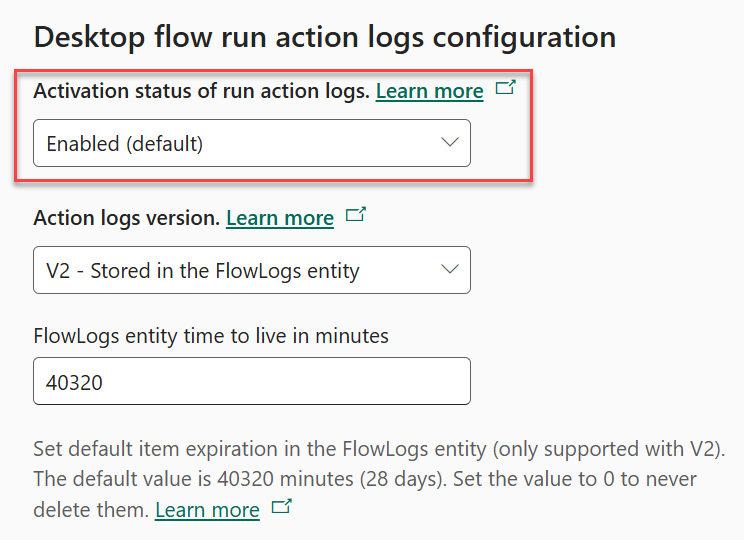Open external link icon beside Activation status Learn more

click(x=505, y=87)
